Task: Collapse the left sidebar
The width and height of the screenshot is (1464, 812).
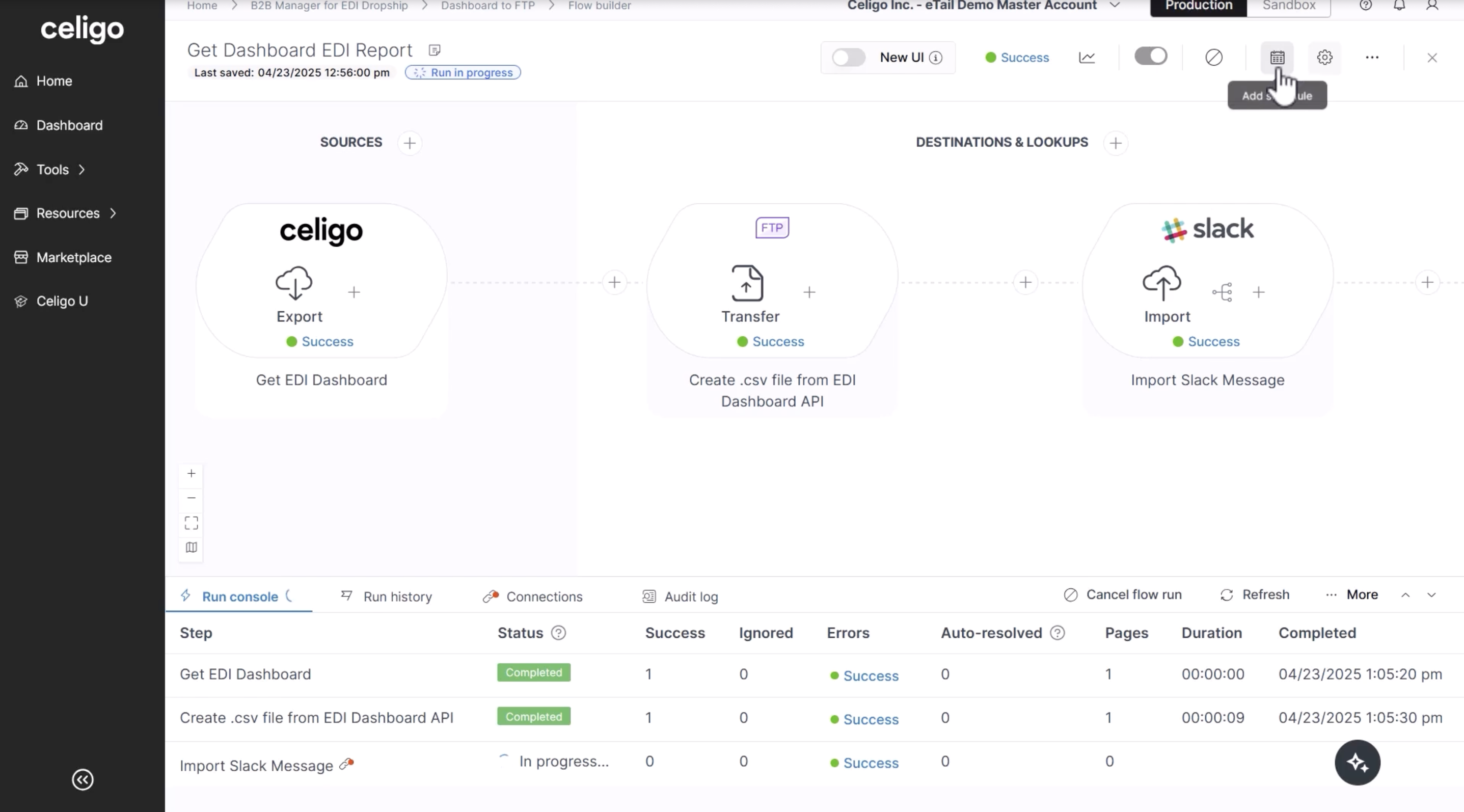Action: pyautogui.click(x=83, y=779)
